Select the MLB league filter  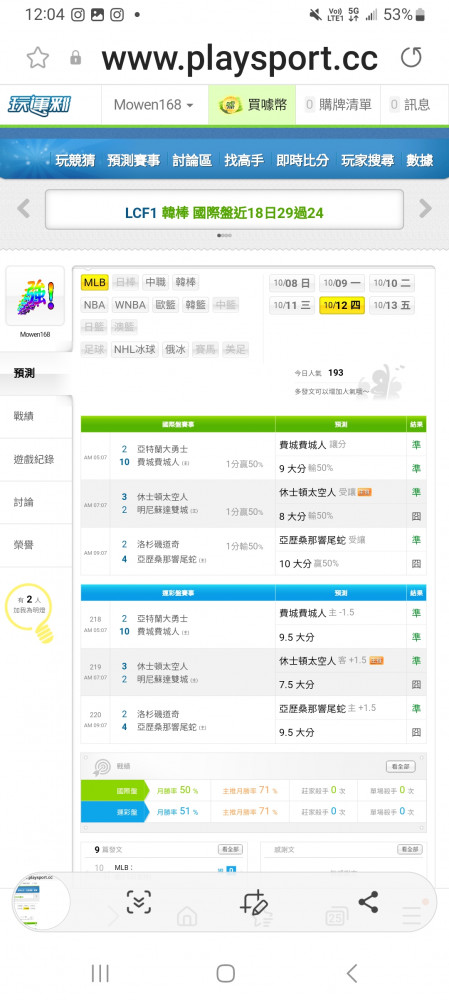94,283
